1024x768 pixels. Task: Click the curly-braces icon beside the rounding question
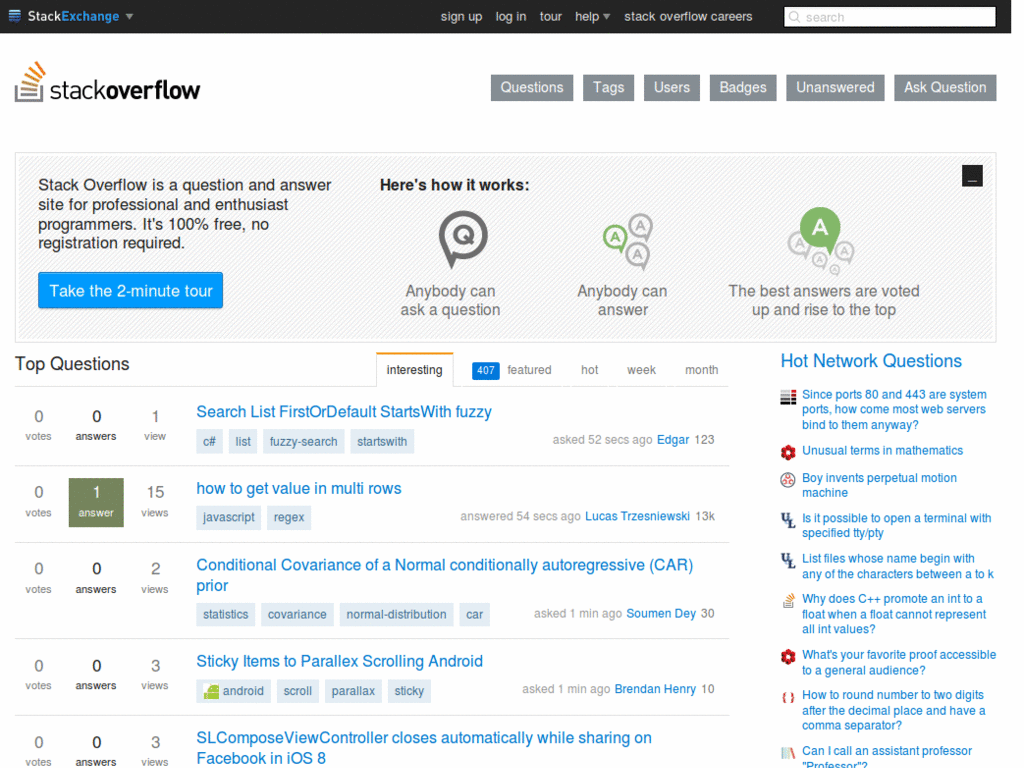(787, 695)
